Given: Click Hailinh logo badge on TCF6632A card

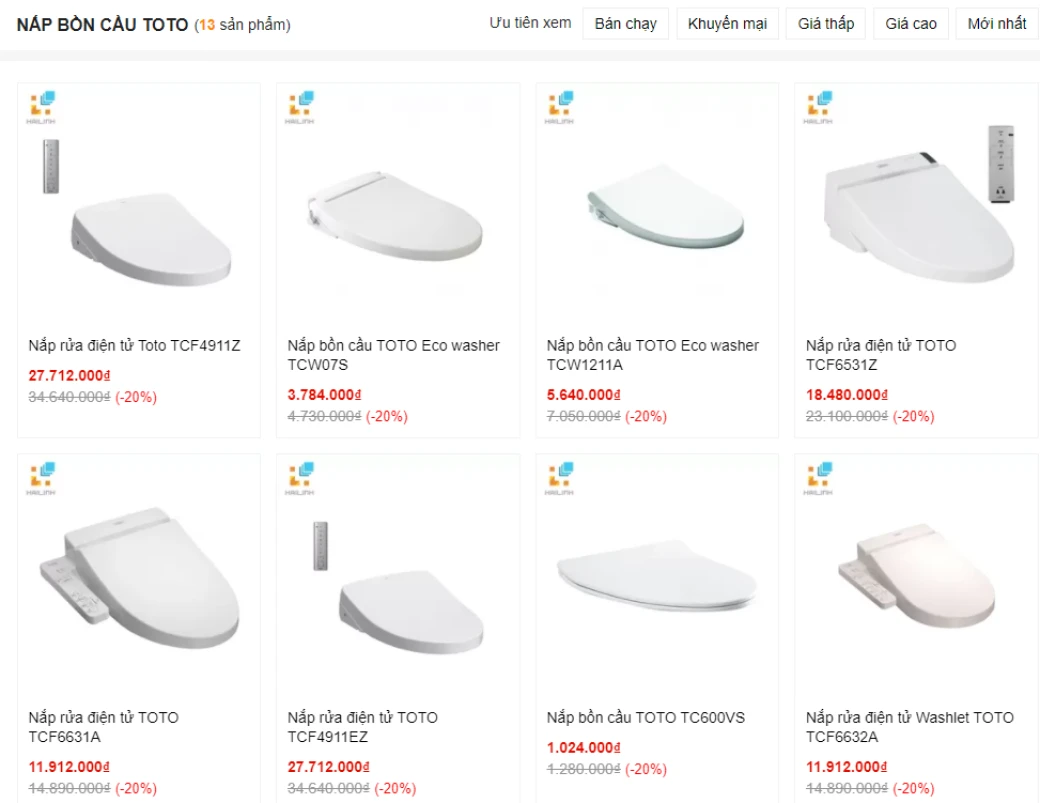Looking at the screenshot, I should (820, 478).
